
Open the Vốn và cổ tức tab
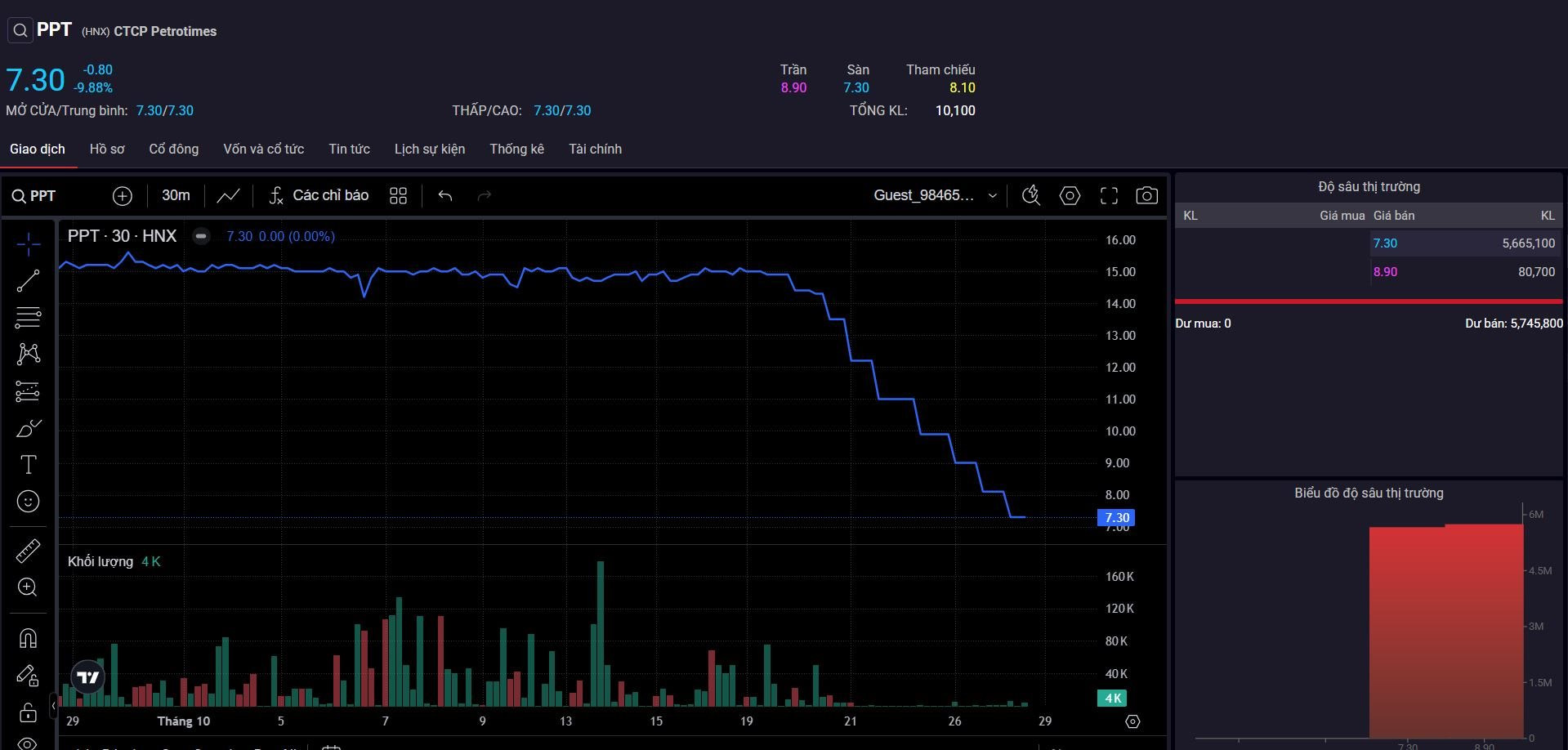264,149
